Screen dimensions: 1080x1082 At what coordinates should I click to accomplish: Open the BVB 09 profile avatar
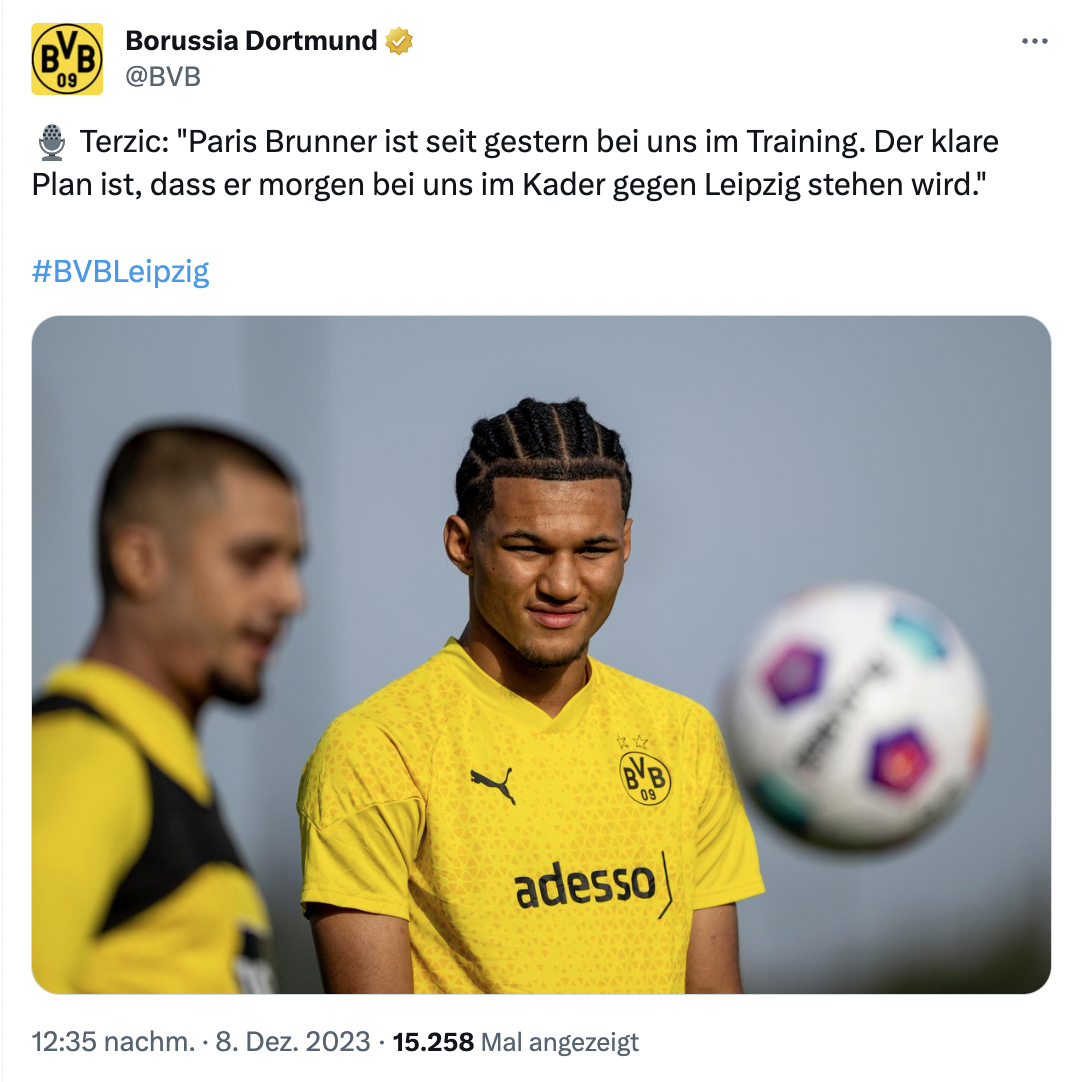(67, 59)
